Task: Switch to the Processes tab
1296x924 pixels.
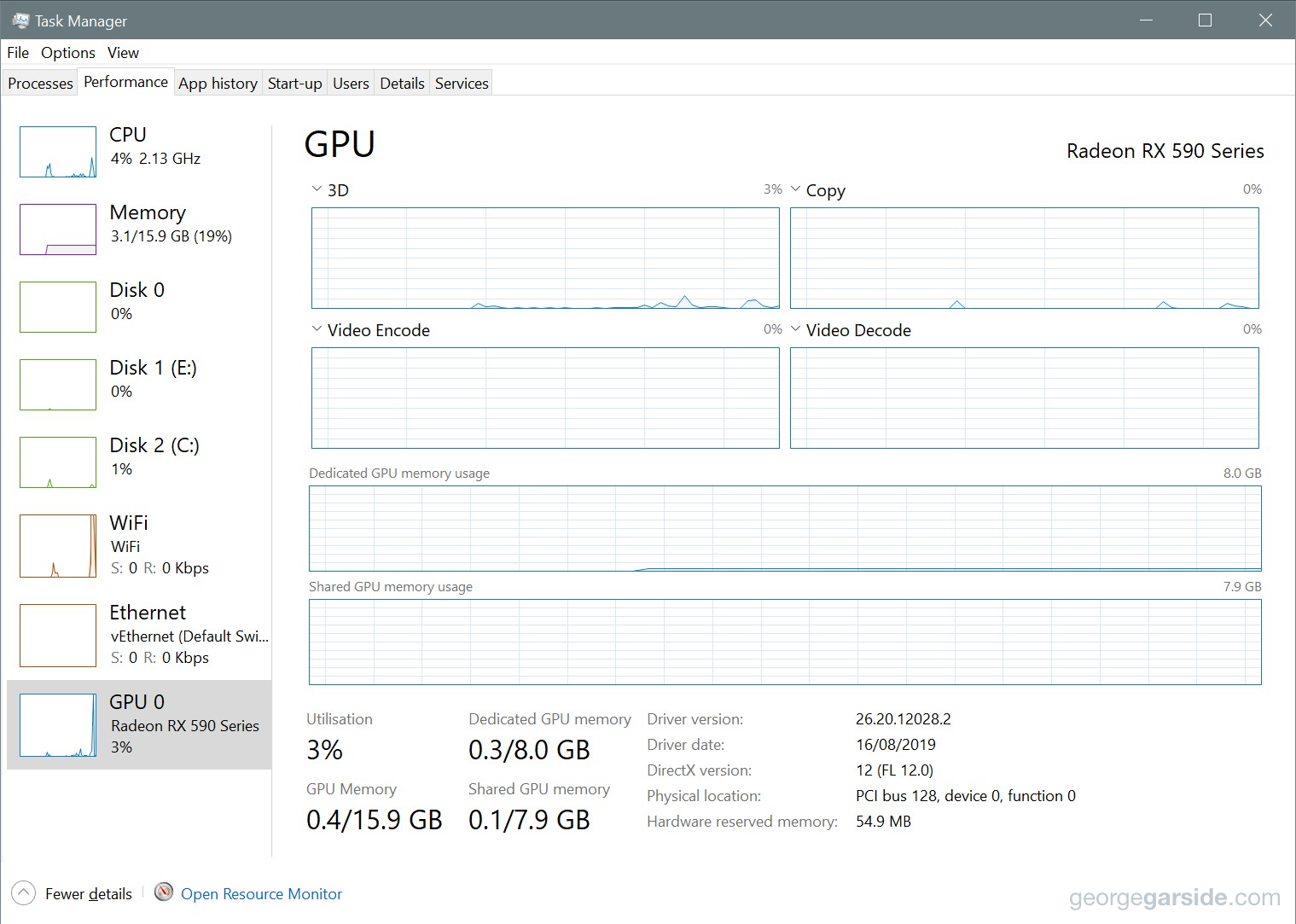Action: click(40, 84)
